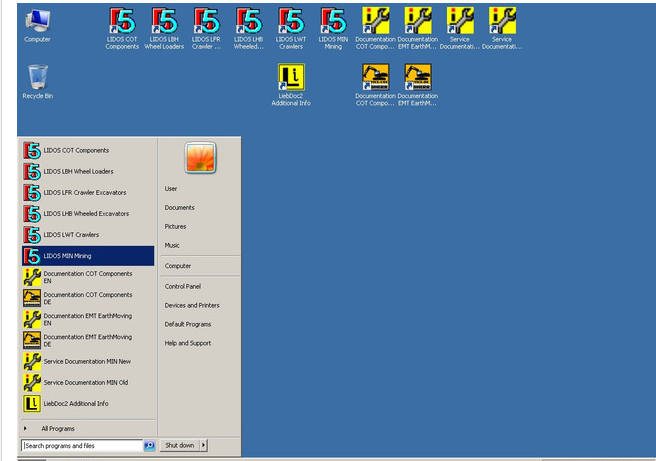This screenshot has width=656, height=461.
Task: Open Documentation EMT EarthMoving EN menu entry
Action: (x=88, y=320)
